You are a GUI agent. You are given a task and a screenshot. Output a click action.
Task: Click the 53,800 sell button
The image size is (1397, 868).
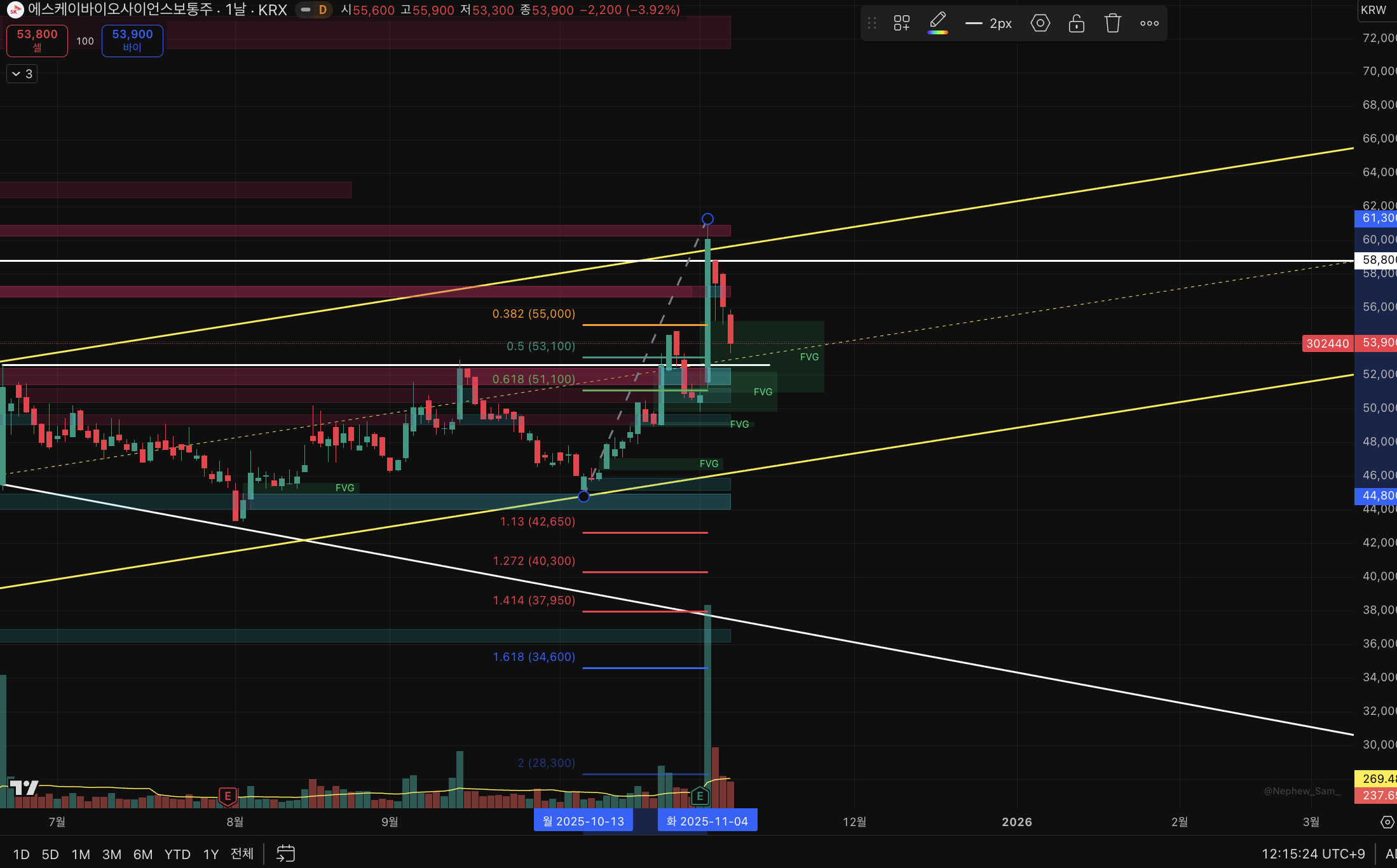click(x=37, y=40)
